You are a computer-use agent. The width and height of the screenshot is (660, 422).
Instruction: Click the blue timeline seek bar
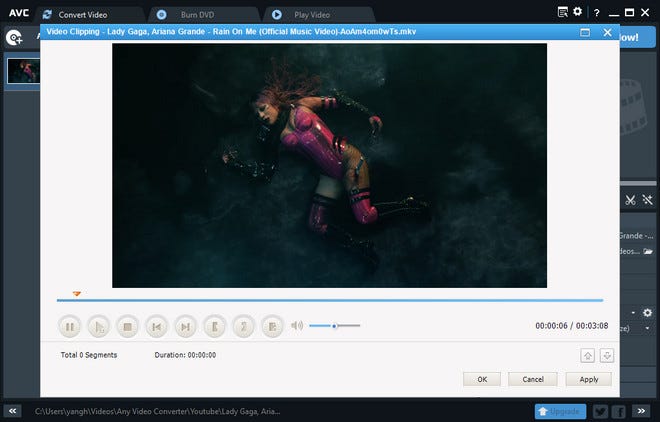[x=330, y=300]
